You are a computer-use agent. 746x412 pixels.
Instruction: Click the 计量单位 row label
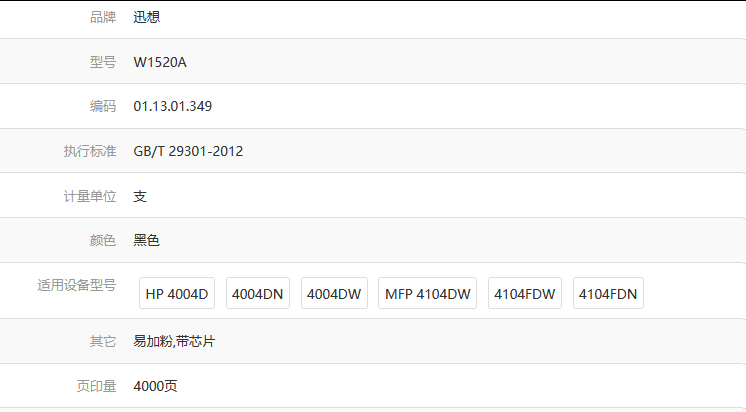click(90, 196)
